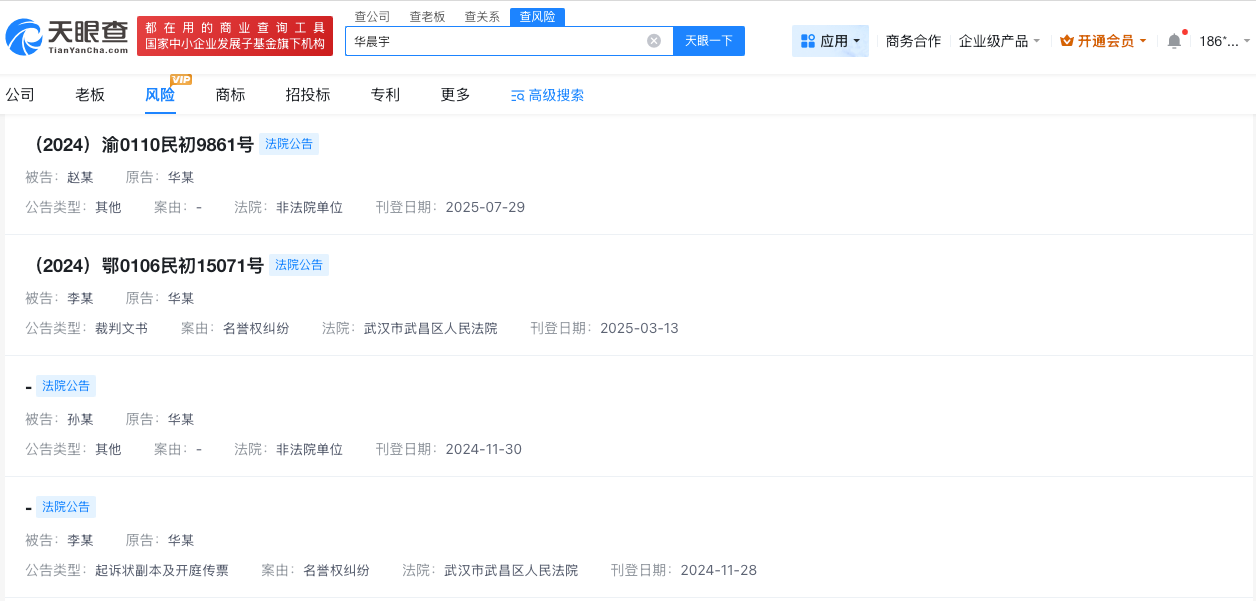
Task: Select the 商标 results tab
Action: click(x=230, y=95)
